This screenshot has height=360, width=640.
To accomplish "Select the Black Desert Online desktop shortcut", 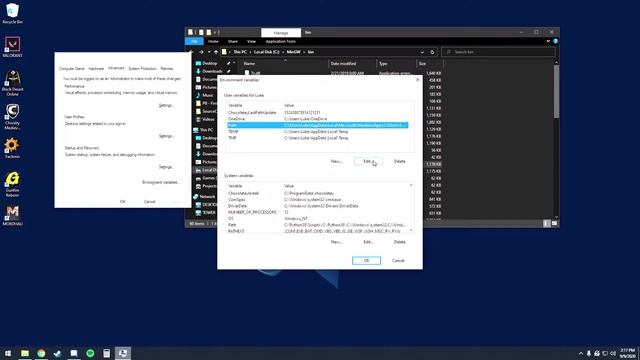I will pyautogui.click(x=12, y=82).
